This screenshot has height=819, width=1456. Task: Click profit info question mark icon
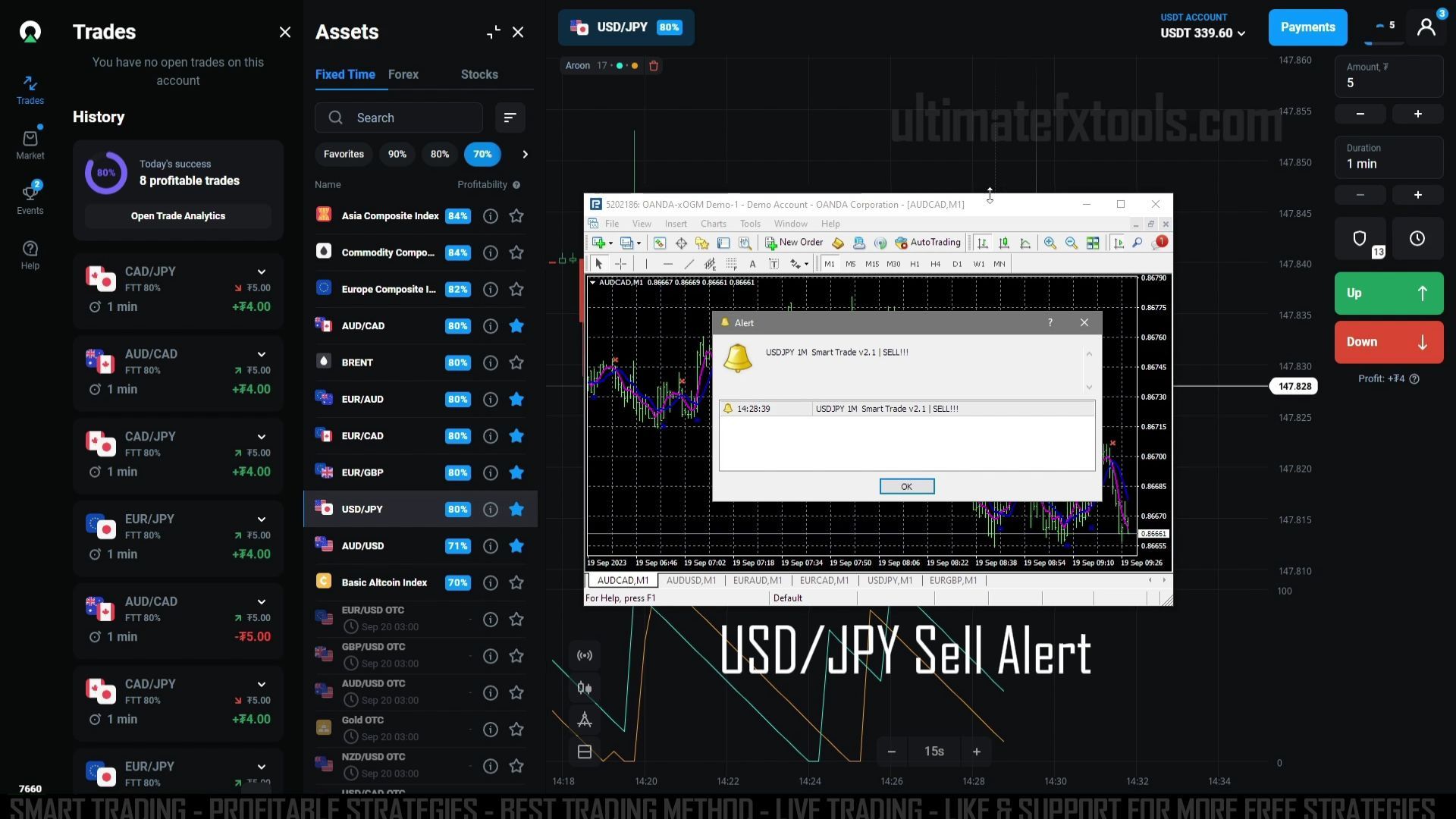click(x=1414, y=378)
